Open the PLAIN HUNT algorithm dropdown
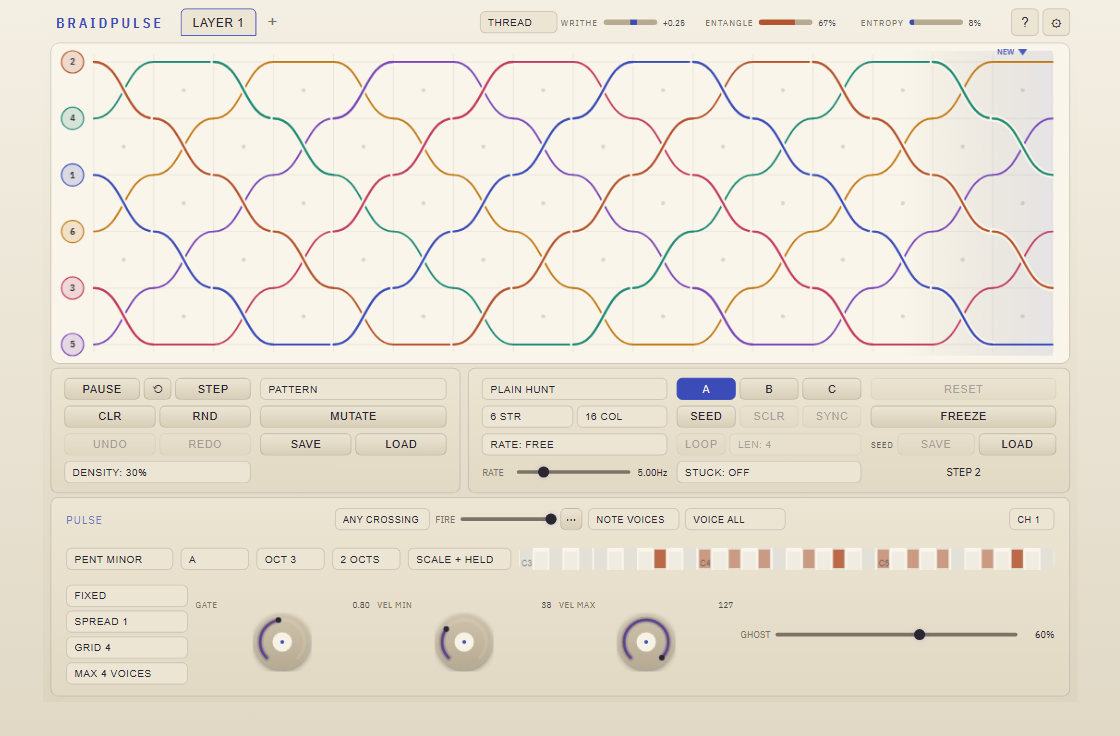 coord(574,389)
